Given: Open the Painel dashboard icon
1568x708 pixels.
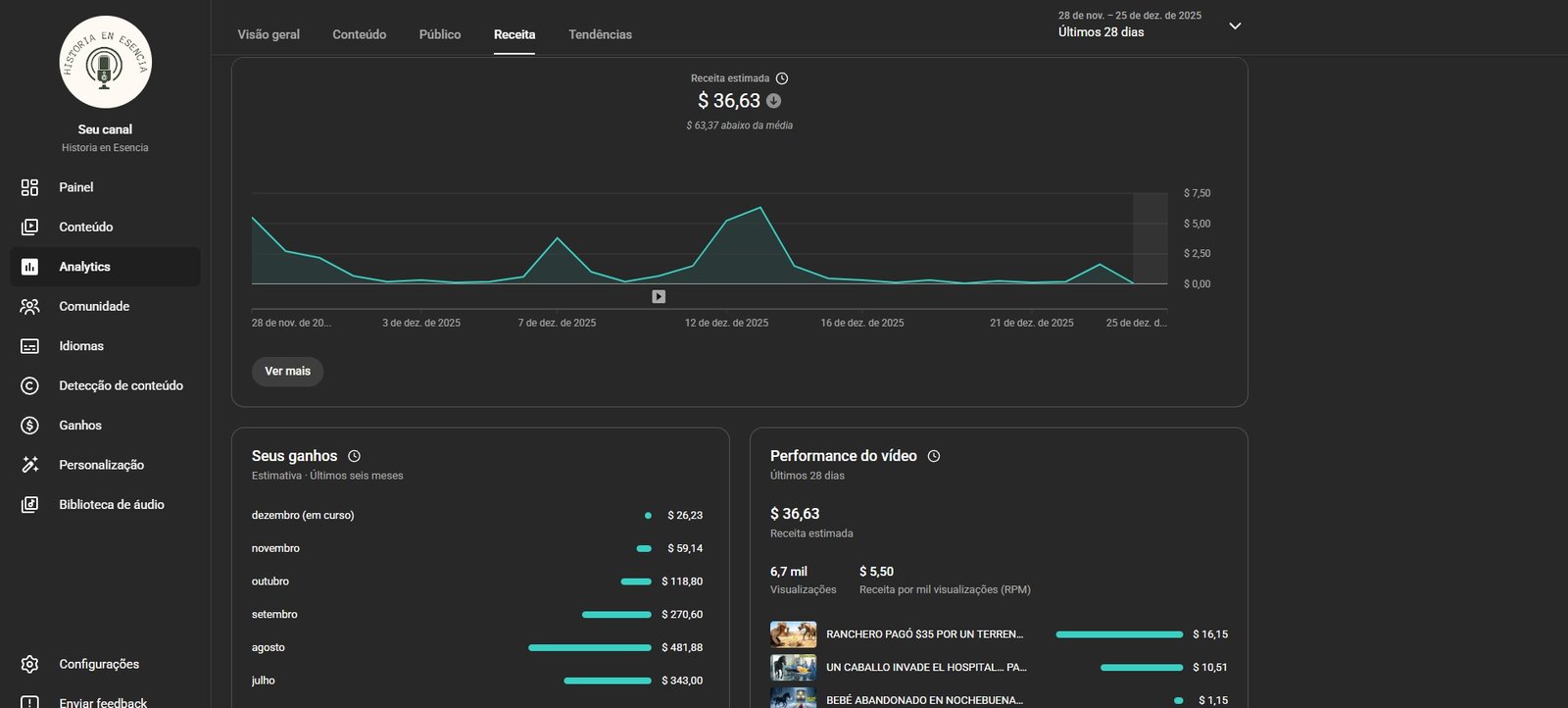Looking at the screenshot, I should [29, 187].
